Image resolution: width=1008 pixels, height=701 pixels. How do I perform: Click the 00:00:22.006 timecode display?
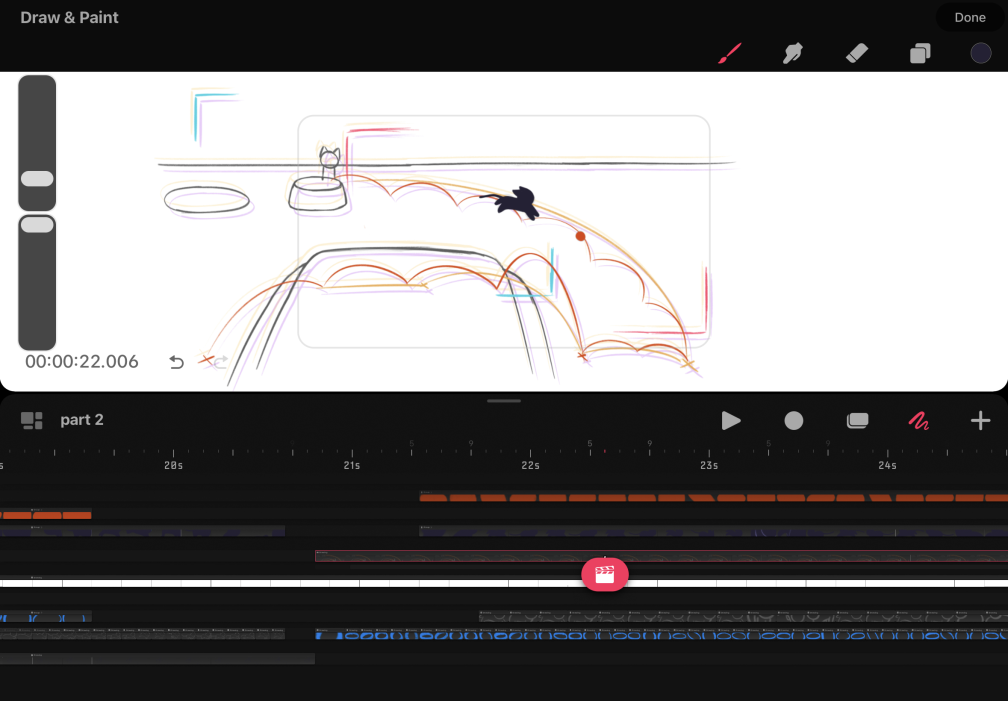pos(82,362)
